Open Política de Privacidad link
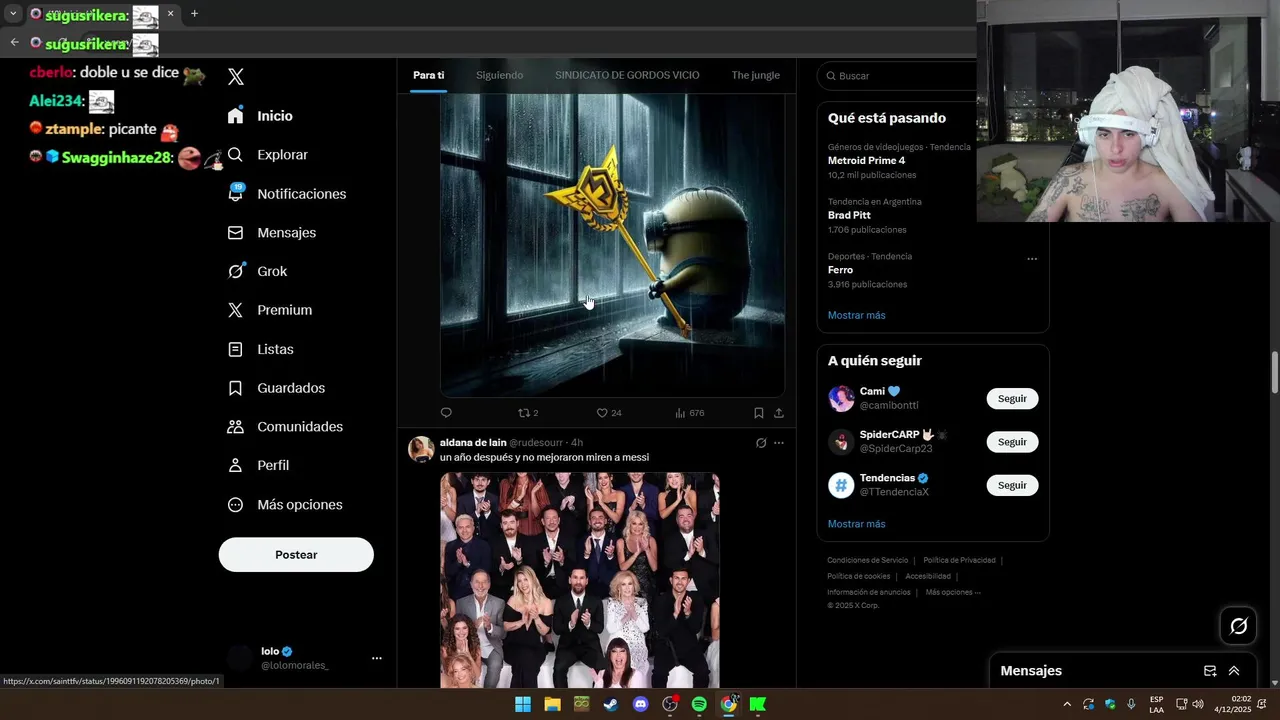1280x720 pixels. coord(959,560)
